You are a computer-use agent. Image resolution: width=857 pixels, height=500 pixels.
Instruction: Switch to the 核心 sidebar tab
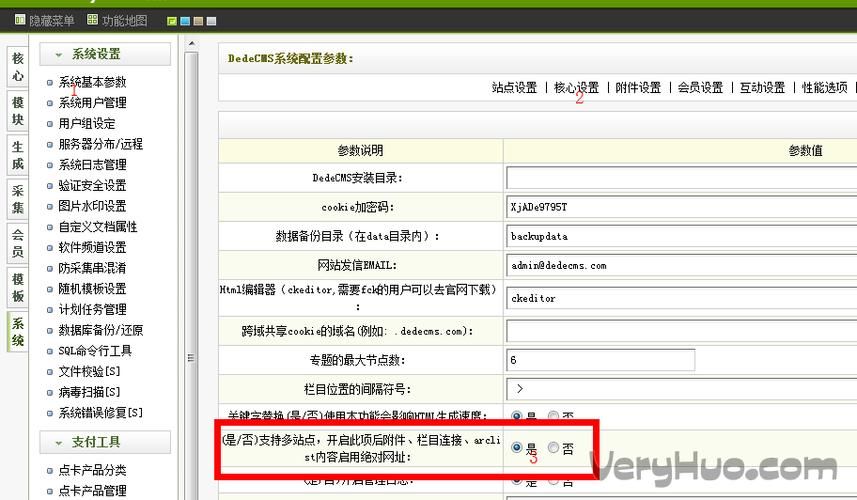(17, 67)
